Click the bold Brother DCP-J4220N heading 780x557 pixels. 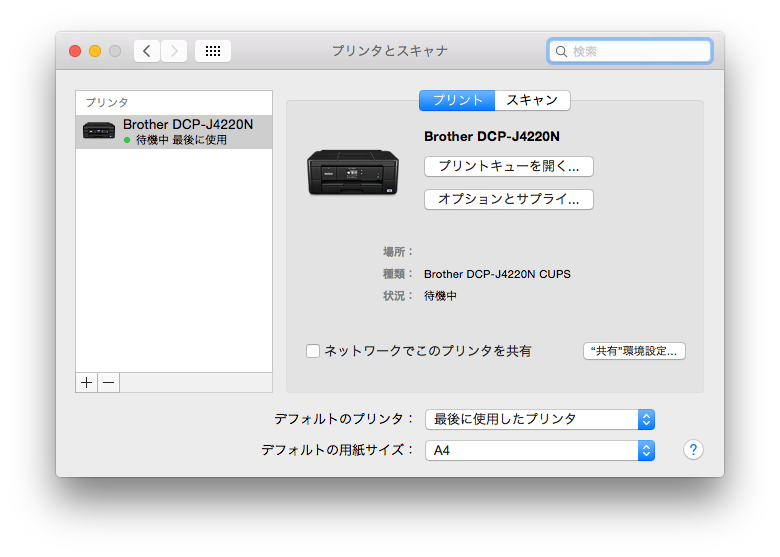(x=491, y=136)
